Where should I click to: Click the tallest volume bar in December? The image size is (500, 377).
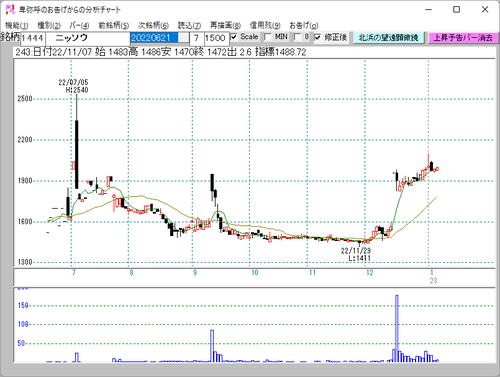pos(397,328)
